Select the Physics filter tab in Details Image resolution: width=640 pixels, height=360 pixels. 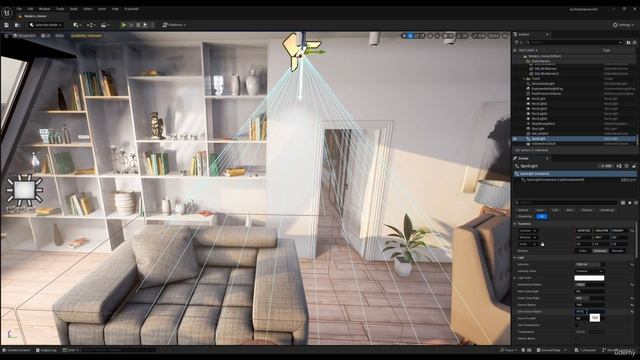pyautogui.click(x=587, y=210)
